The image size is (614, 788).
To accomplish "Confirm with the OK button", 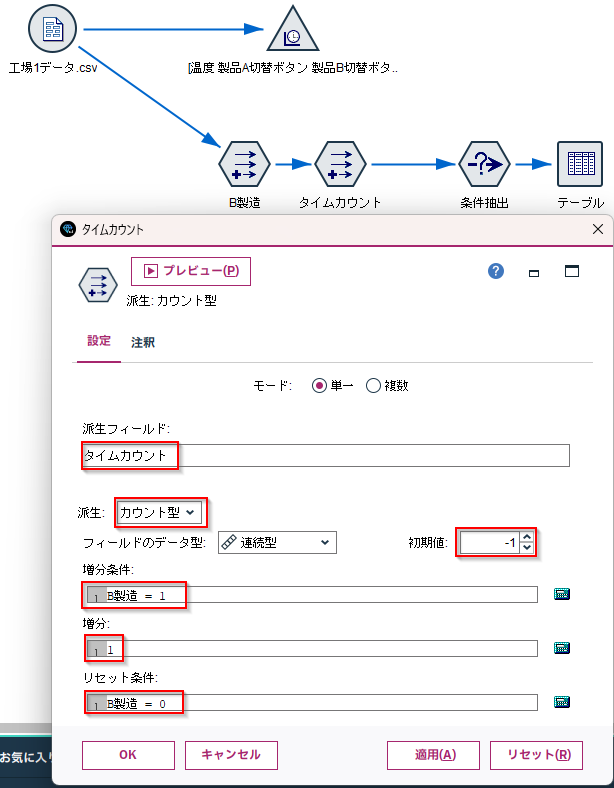I will [x=128, y=755].
